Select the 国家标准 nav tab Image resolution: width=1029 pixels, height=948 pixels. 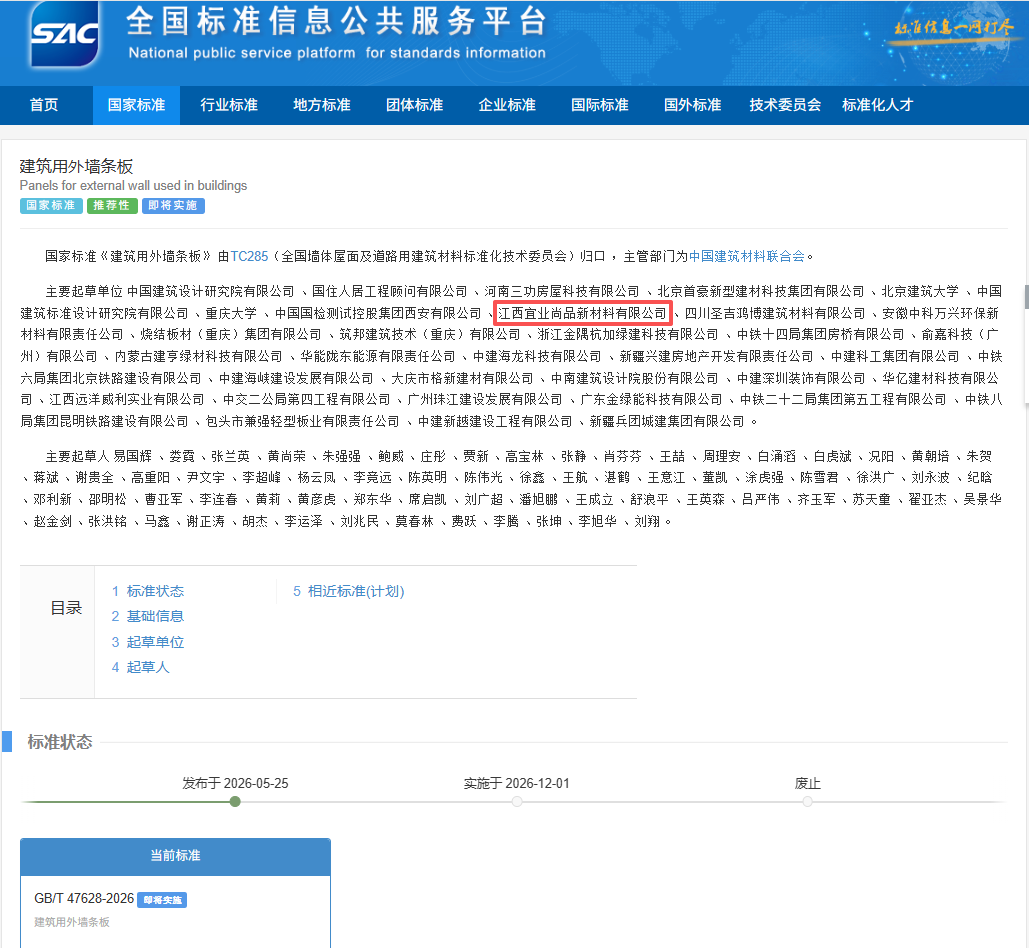(x=136, y=105)
